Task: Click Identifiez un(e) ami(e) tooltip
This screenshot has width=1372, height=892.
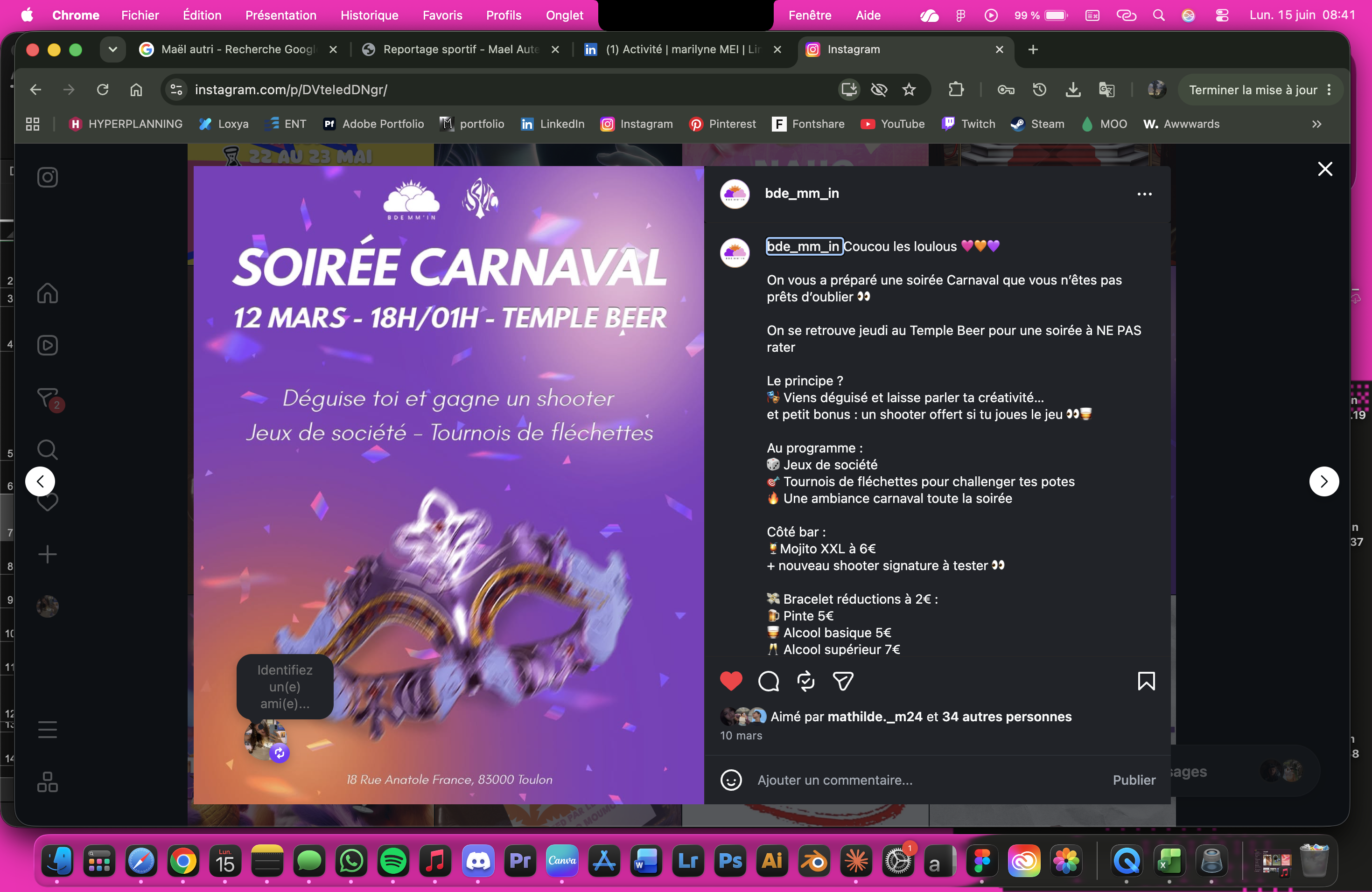Action: point(285,686)
